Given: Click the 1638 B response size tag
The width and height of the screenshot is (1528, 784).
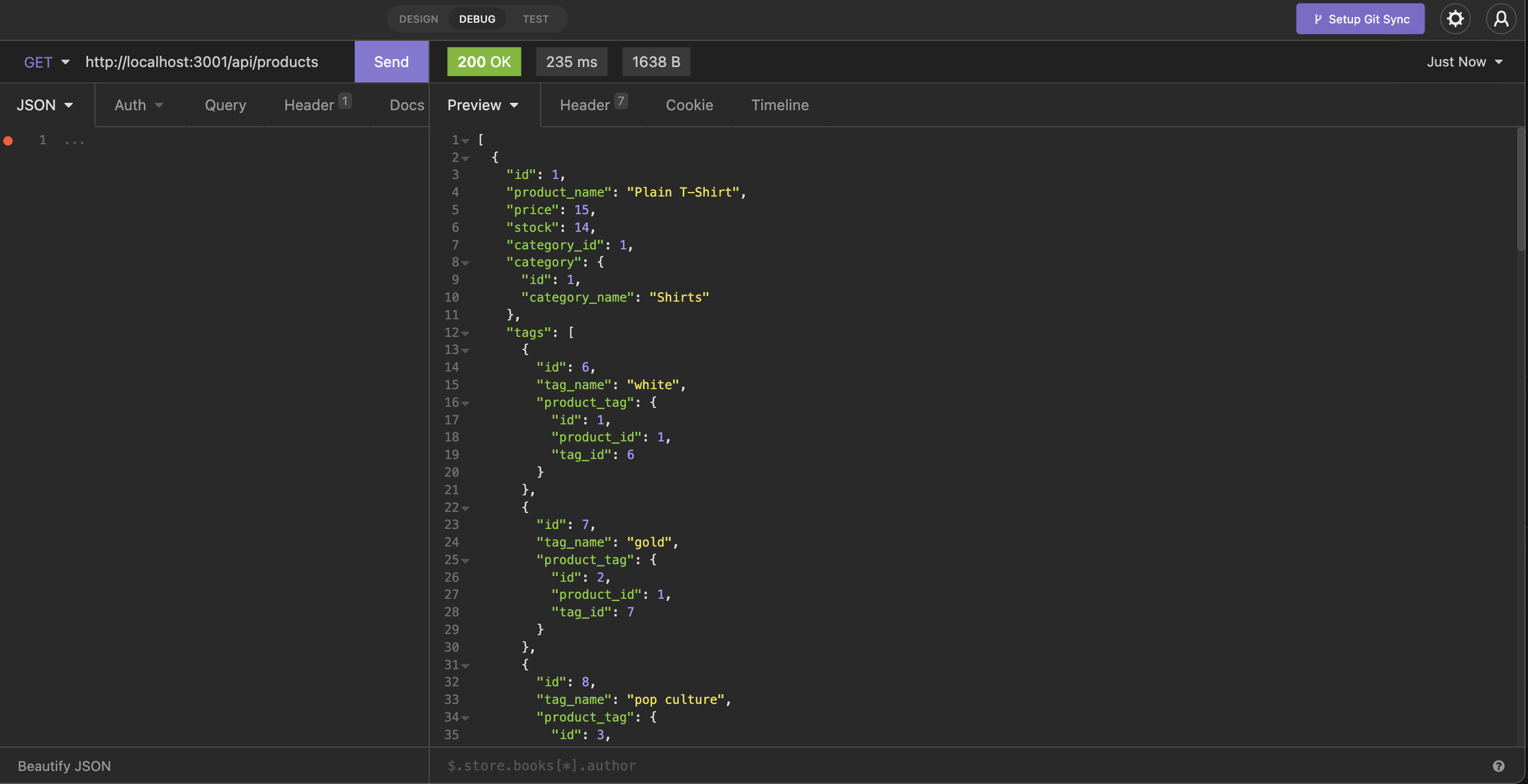Looking at the screenshot, I should 656,62.
